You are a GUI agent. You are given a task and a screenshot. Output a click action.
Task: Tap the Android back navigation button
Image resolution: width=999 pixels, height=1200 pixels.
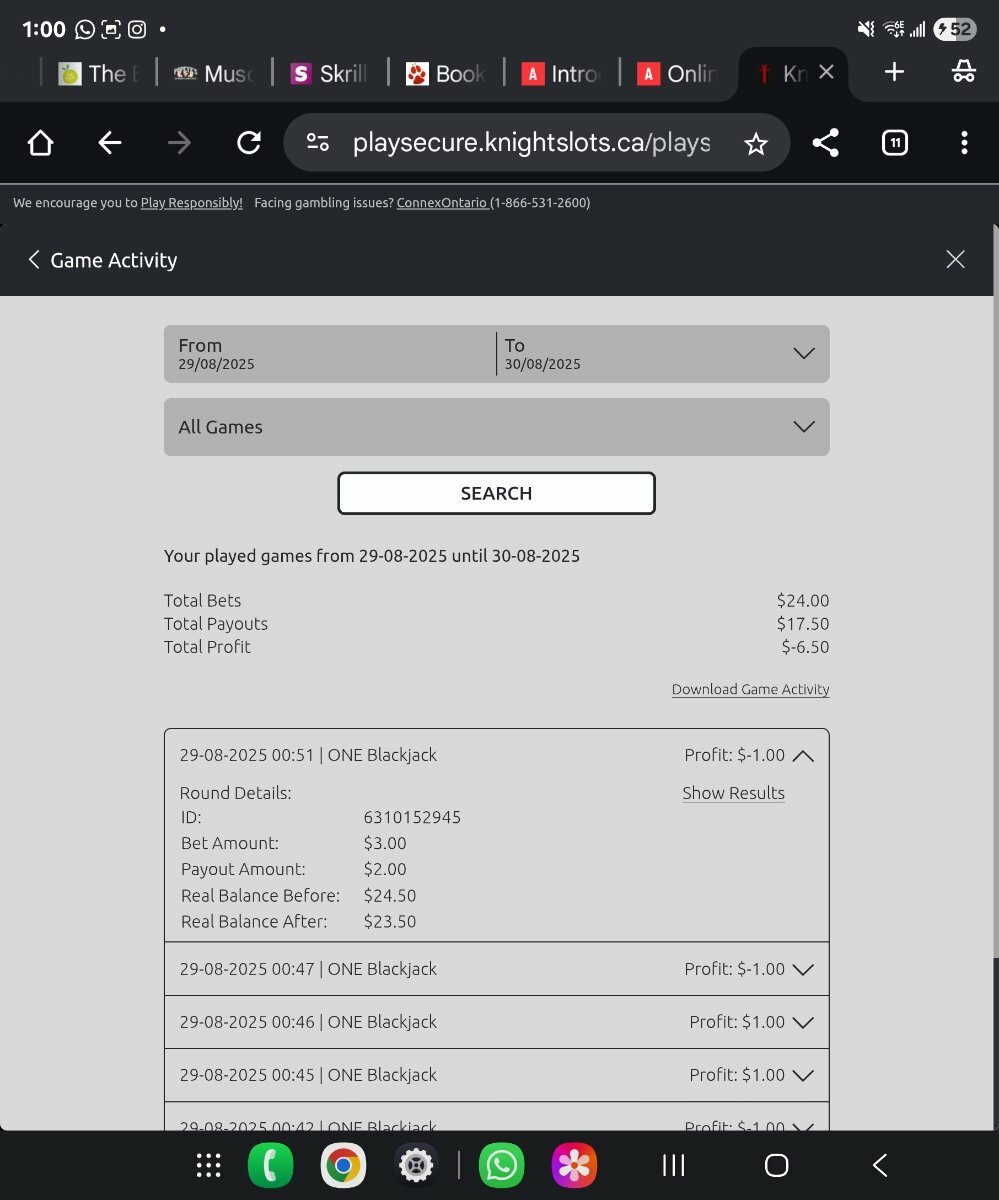click(x=879, y=1165)
